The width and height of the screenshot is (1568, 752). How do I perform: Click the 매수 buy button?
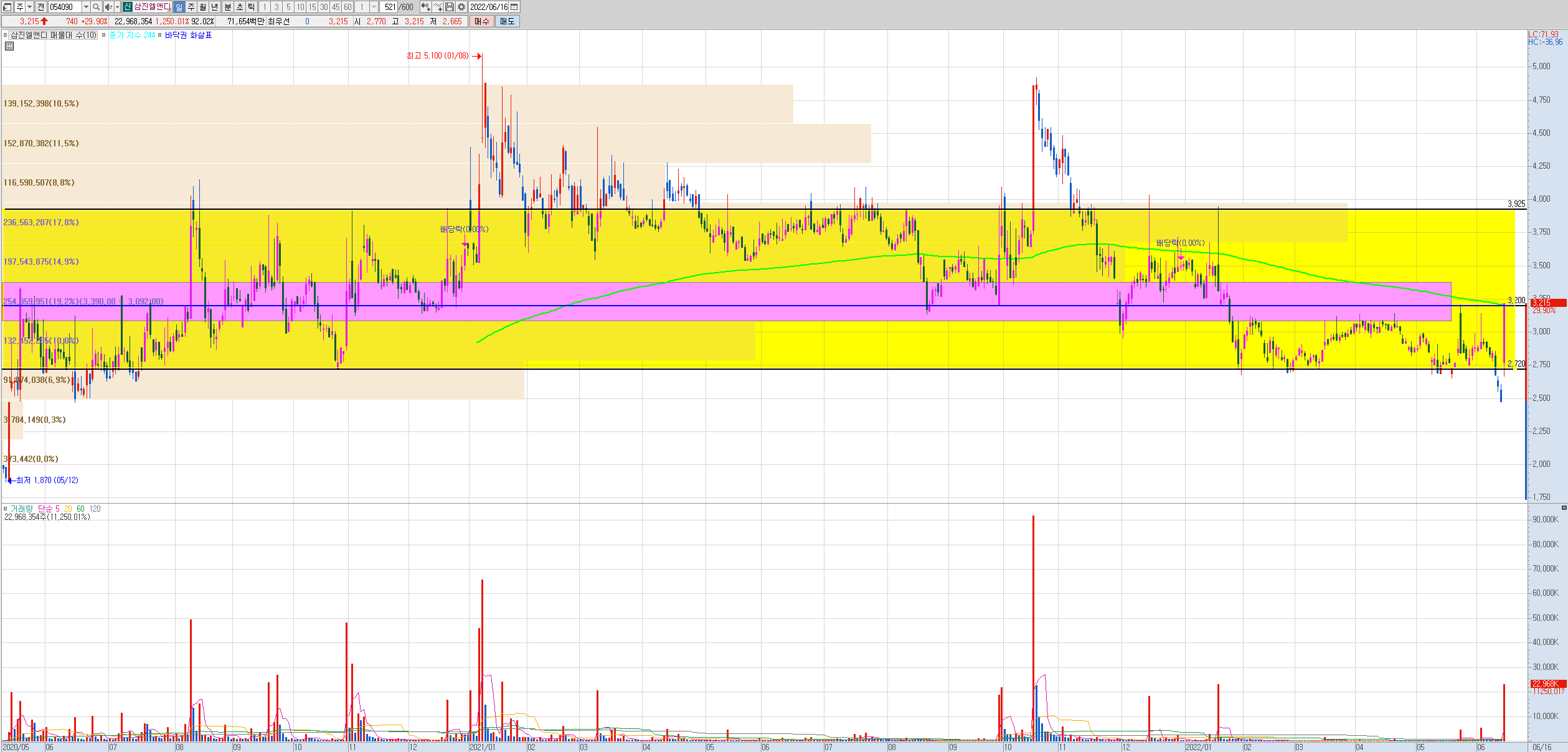pyautogui.click(x=482, y=21)
